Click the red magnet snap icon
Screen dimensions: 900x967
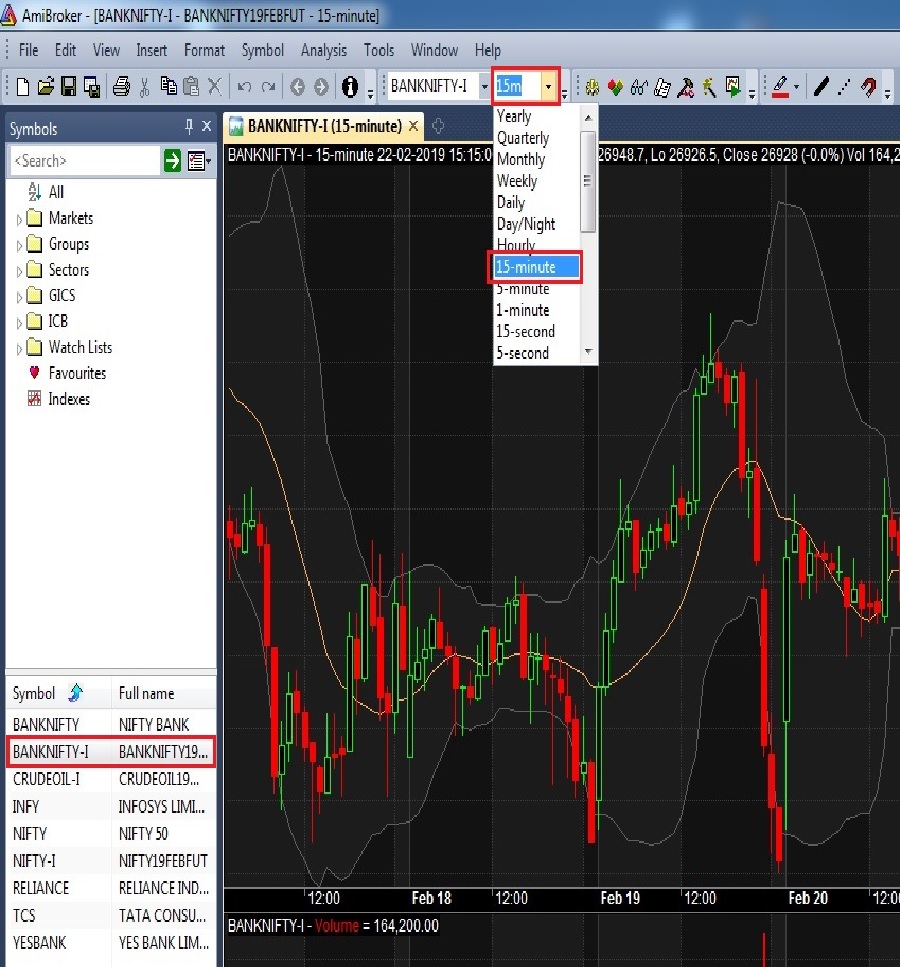pos(869,87)
